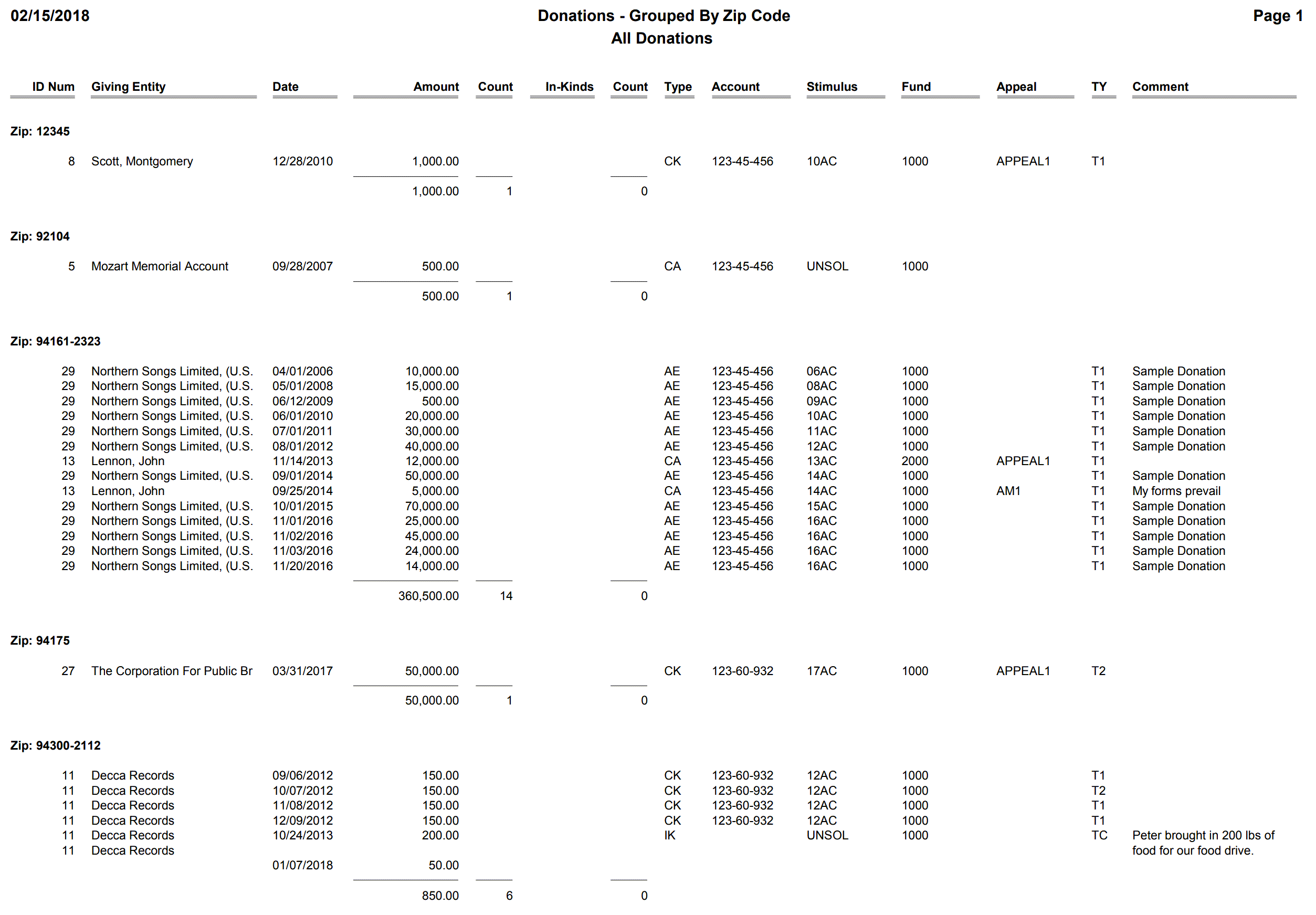The width and height of the screenshot is (1316, 915).
Task: Click the 17AC stimulus code
Action: pos(822,671)
